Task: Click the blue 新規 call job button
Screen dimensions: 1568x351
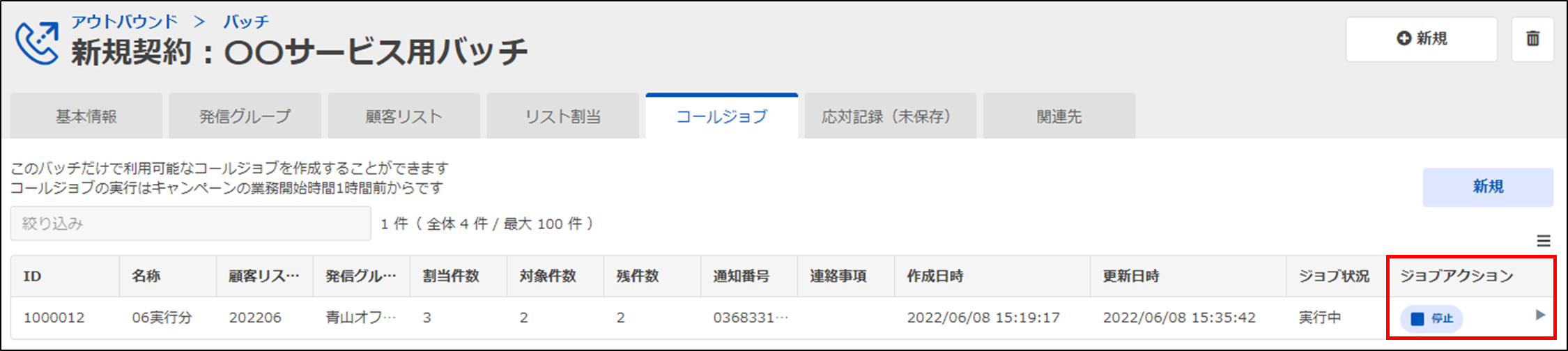Action: (x=1488, y=187)
